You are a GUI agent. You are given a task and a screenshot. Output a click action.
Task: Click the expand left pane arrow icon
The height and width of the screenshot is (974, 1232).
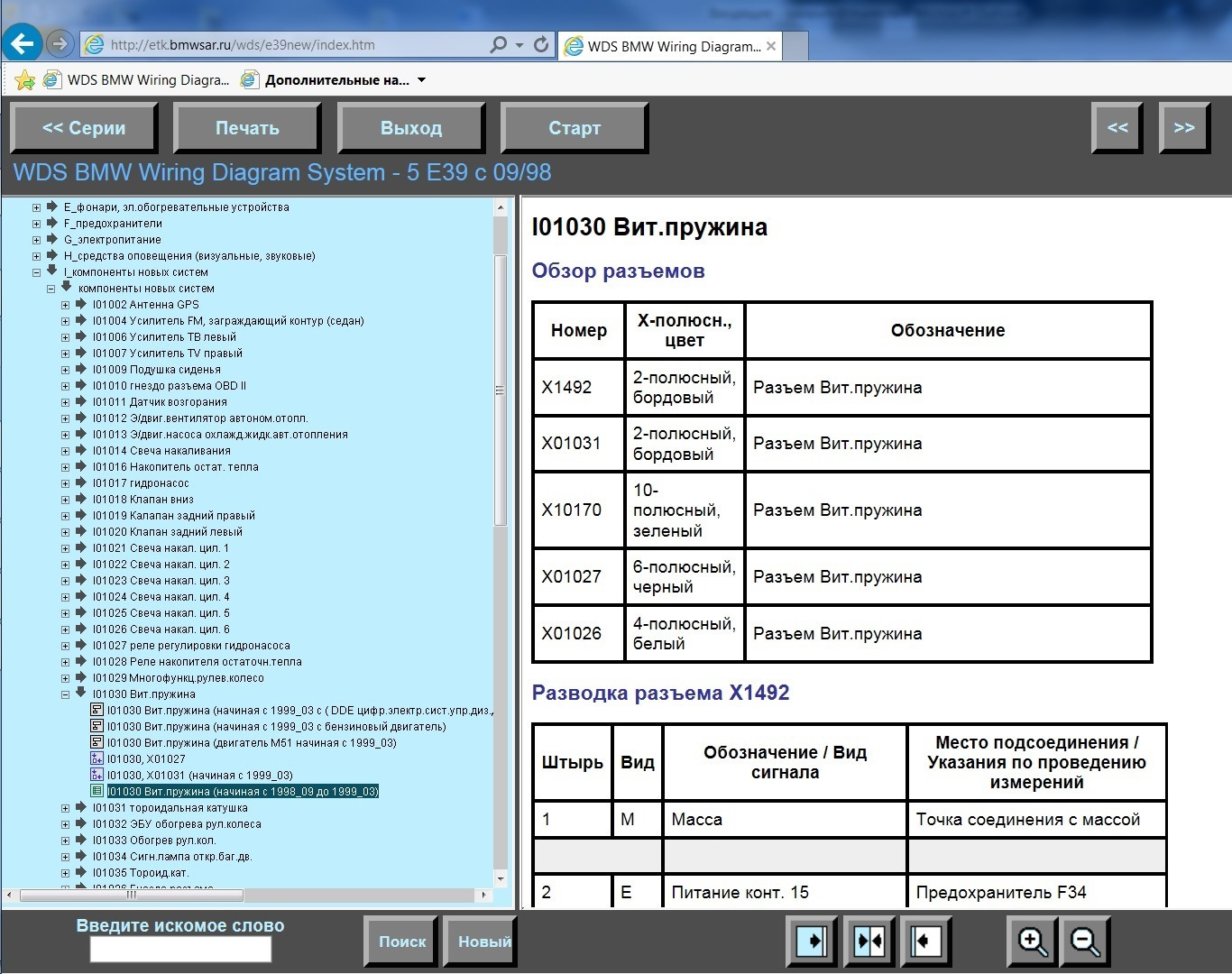pyautogui.click(x=924, y=942)
